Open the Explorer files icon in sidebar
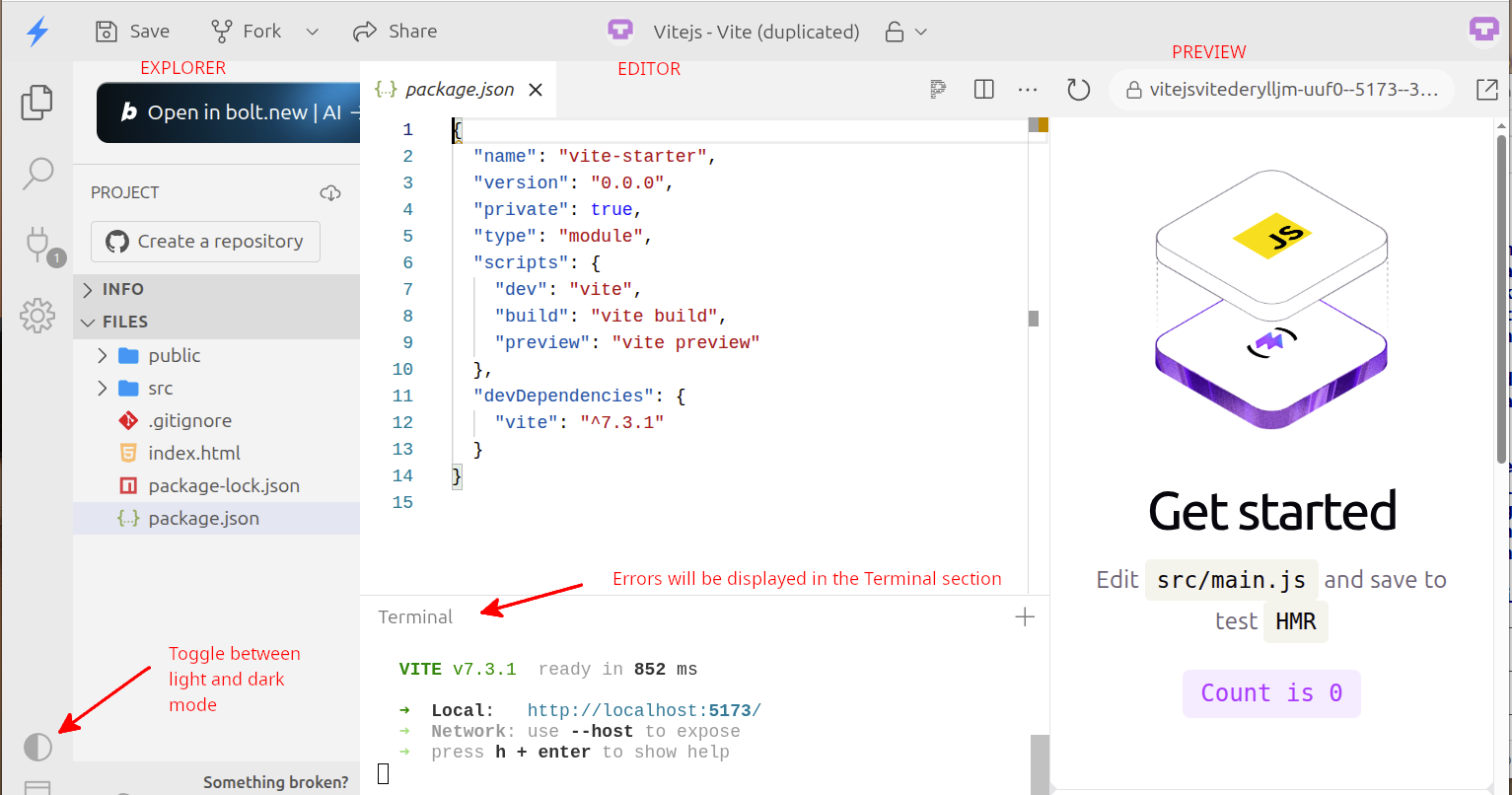 (36, 103)
